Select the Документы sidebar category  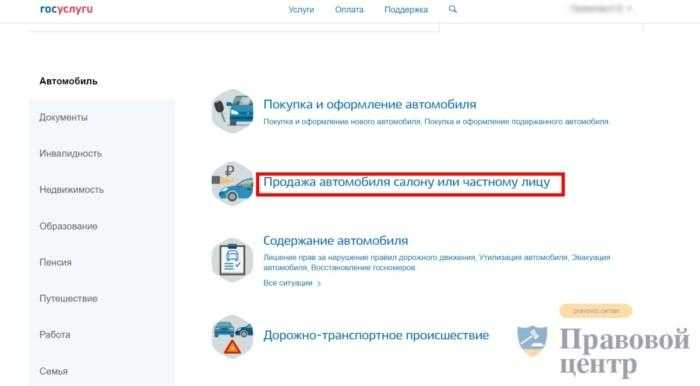pyautogui.click(x=63, y=117)
